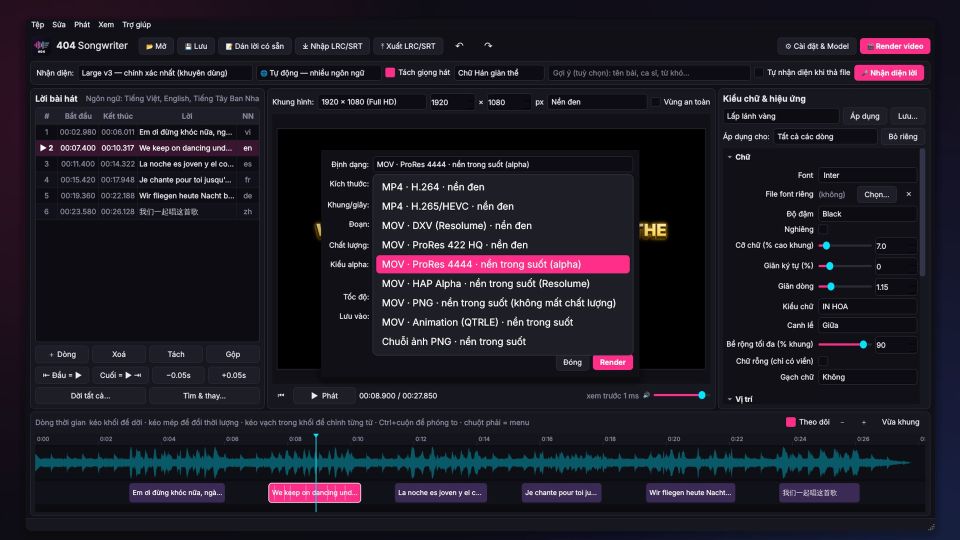
Task: Adjust the Bề rộng tối đa width slider
Action: [845, 345]
